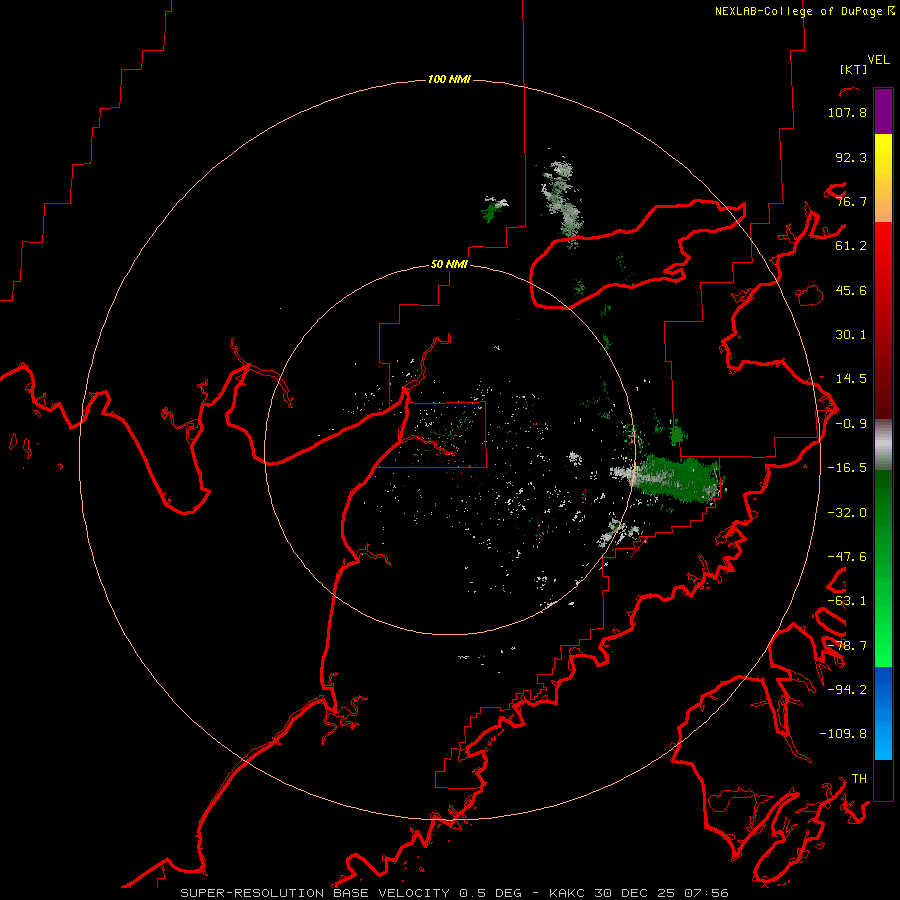Click the VEL legend title
This screenshot has width=900, height=900.
pyautogui.click(x=878, y=60)
